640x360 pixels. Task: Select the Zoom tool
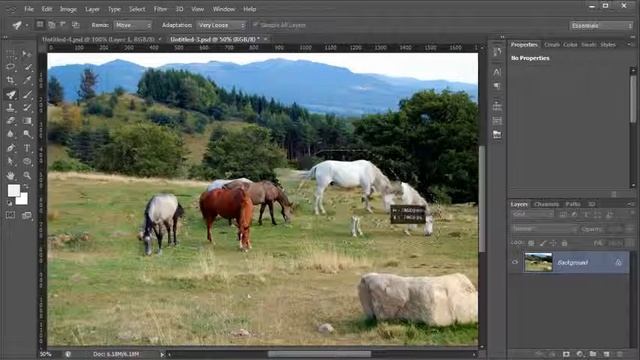point(27,176)
